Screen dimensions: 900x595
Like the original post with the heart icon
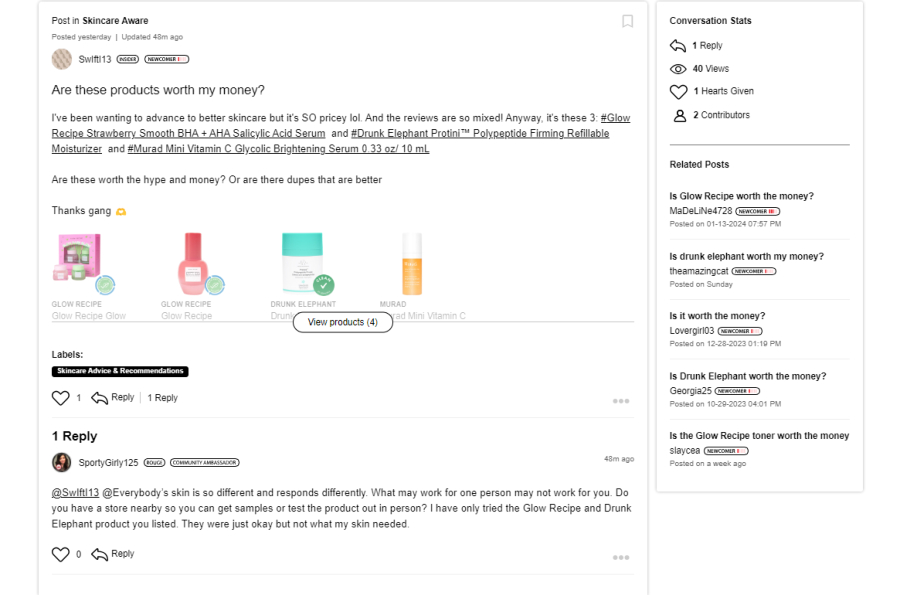click(61, 398)
